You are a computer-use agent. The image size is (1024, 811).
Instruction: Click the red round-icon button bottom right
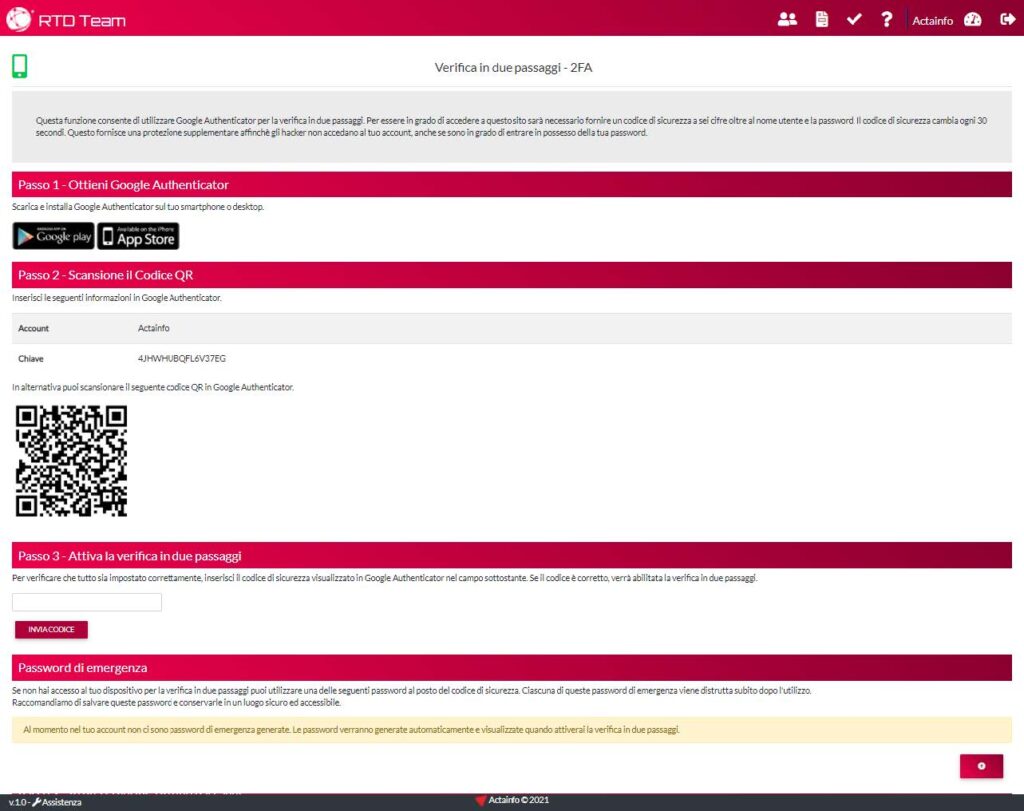pos(981,766)
